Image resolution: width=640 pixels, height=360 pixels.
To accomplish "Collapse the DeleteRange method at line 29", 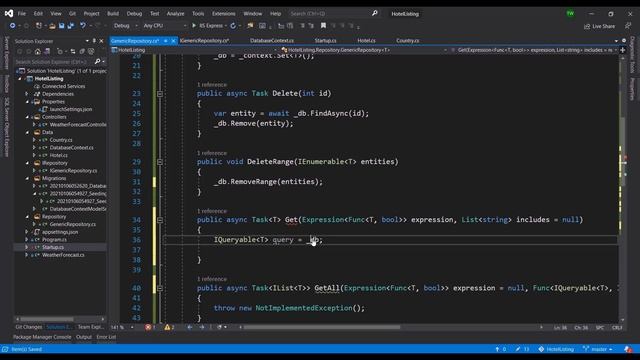I will 160,162.
